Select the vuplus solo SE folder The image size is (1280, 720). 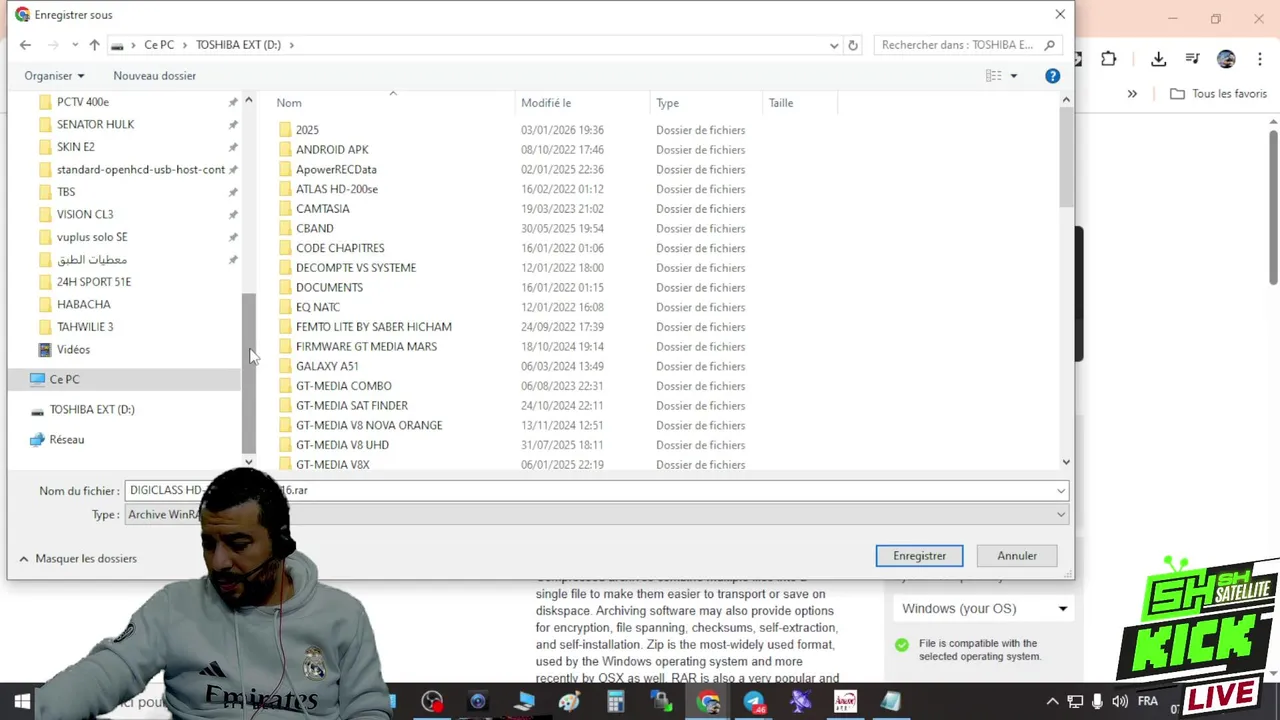[92, 237]
